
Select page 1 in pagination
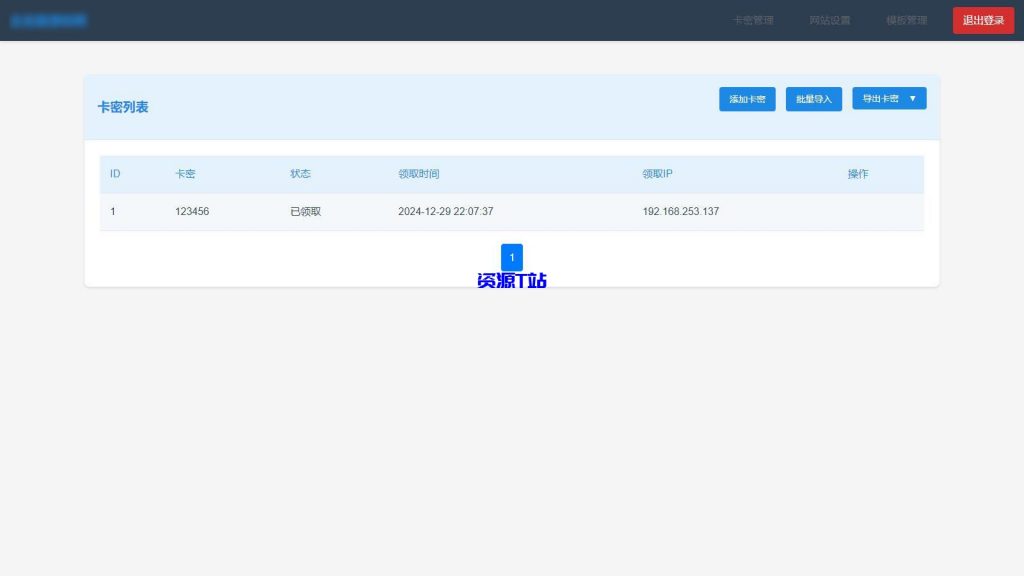pos(511,257)
